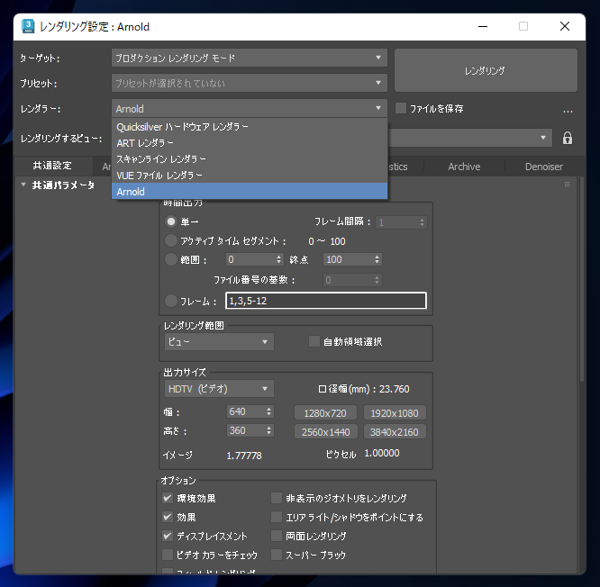
Task: Apply the 1920x1080 size preset
Action: pyautogui.click(x=395, y=413)
